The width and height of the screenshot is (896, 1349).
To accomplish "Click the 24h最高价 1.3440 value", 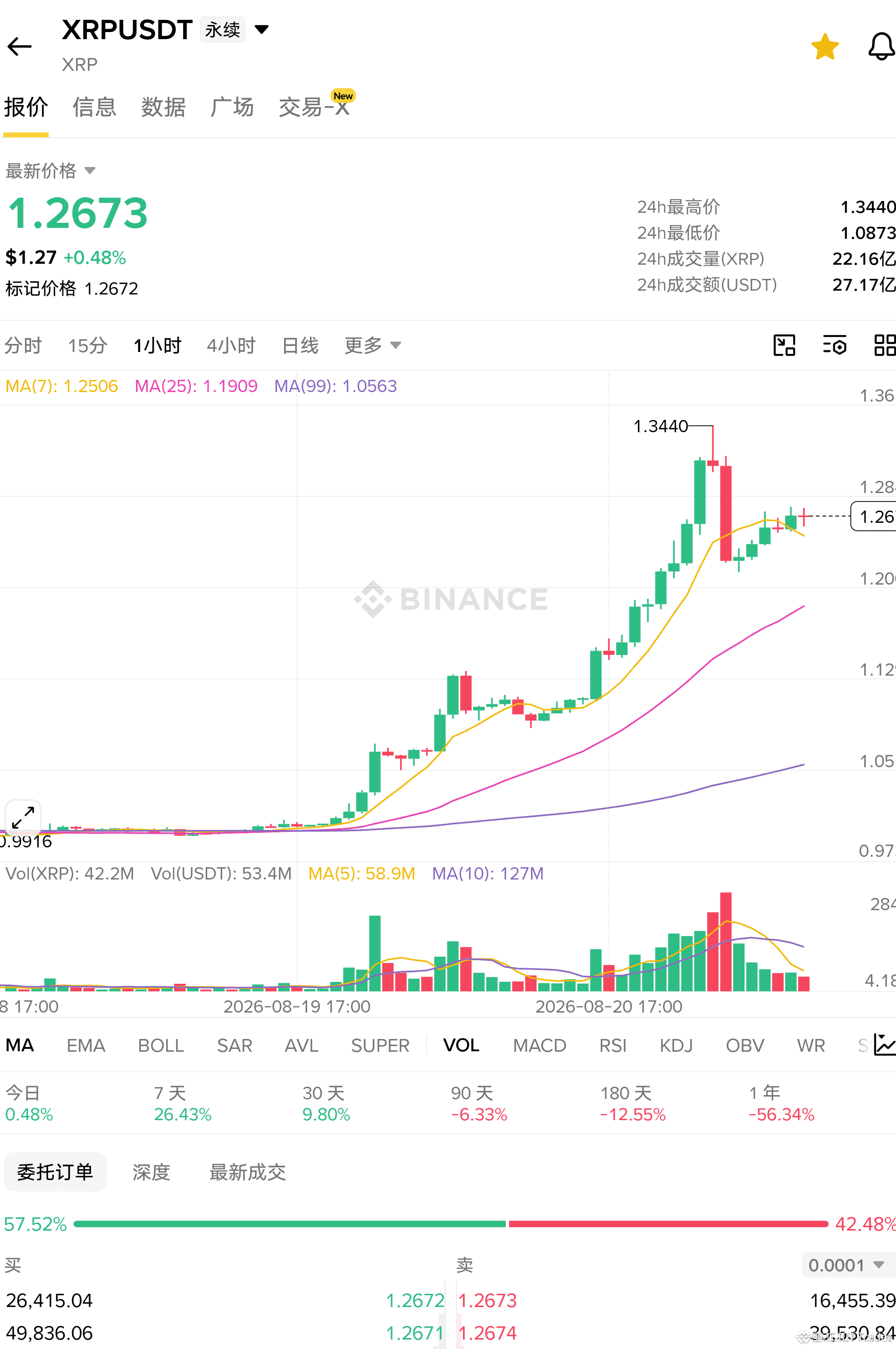I will click(x=867, y=207).
